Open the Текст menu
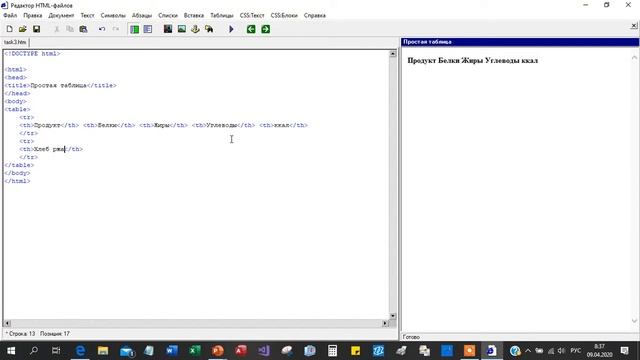Image resolution: width=640 pixels, height=360 pixels. click(x=87, y=15)
